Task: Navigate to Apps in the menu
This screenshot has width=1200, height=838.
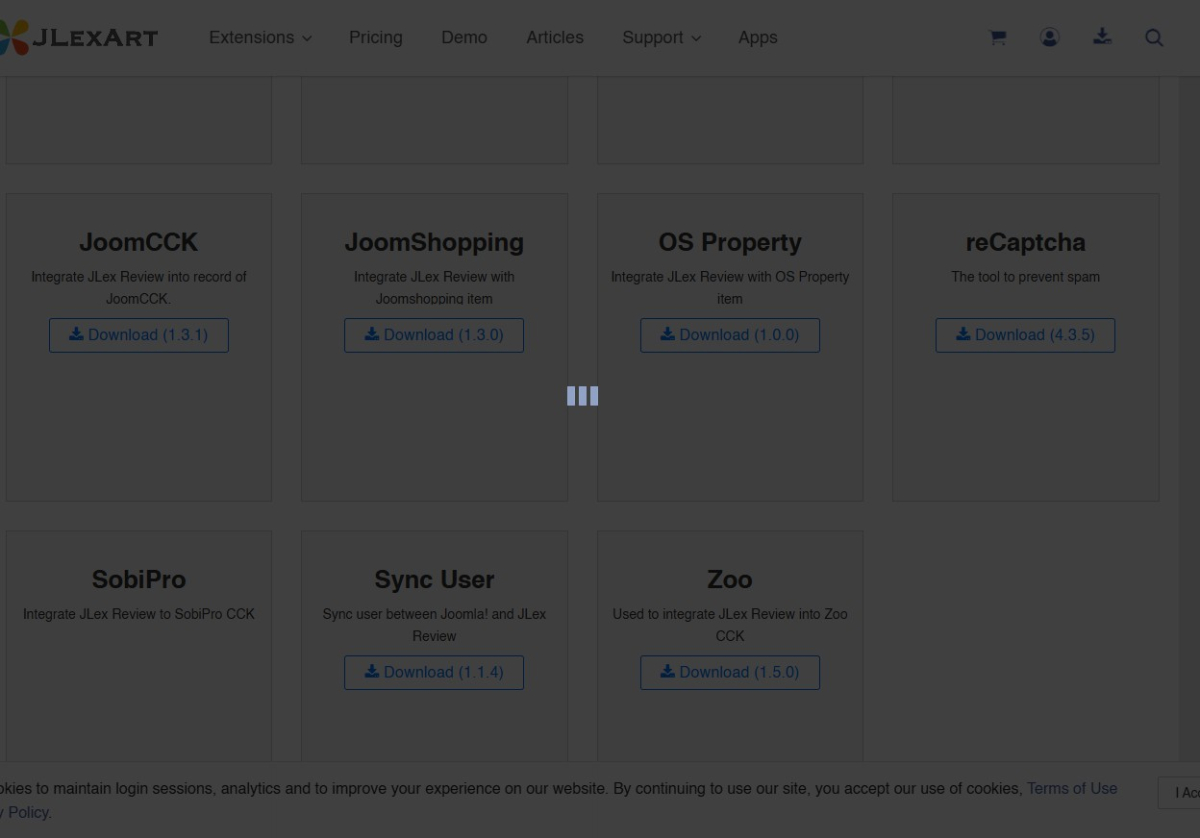Action: pyautogui.click(x=757, y=38)
